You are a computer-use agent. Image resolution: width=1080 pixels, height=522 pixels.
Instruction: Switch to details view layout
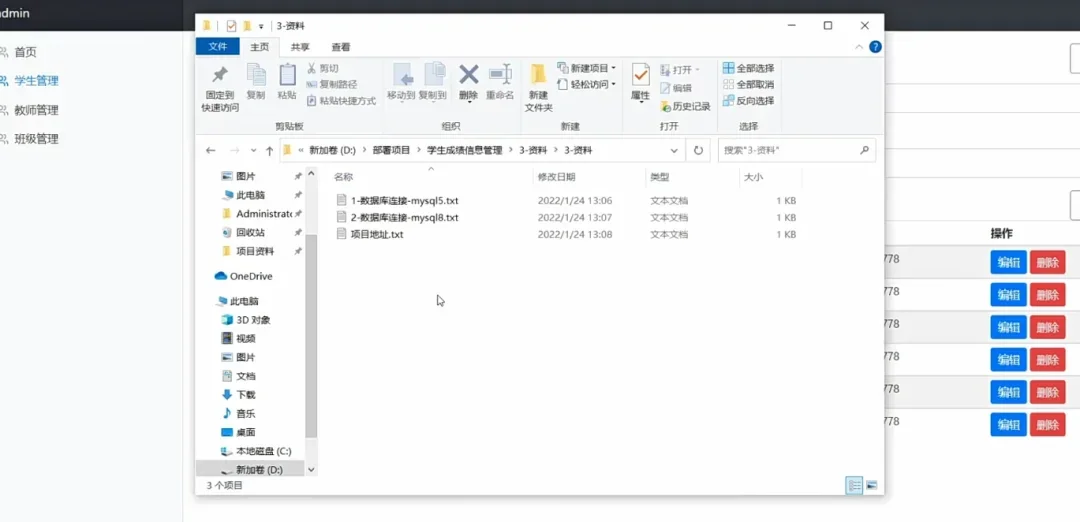click(x=854, y=486)
